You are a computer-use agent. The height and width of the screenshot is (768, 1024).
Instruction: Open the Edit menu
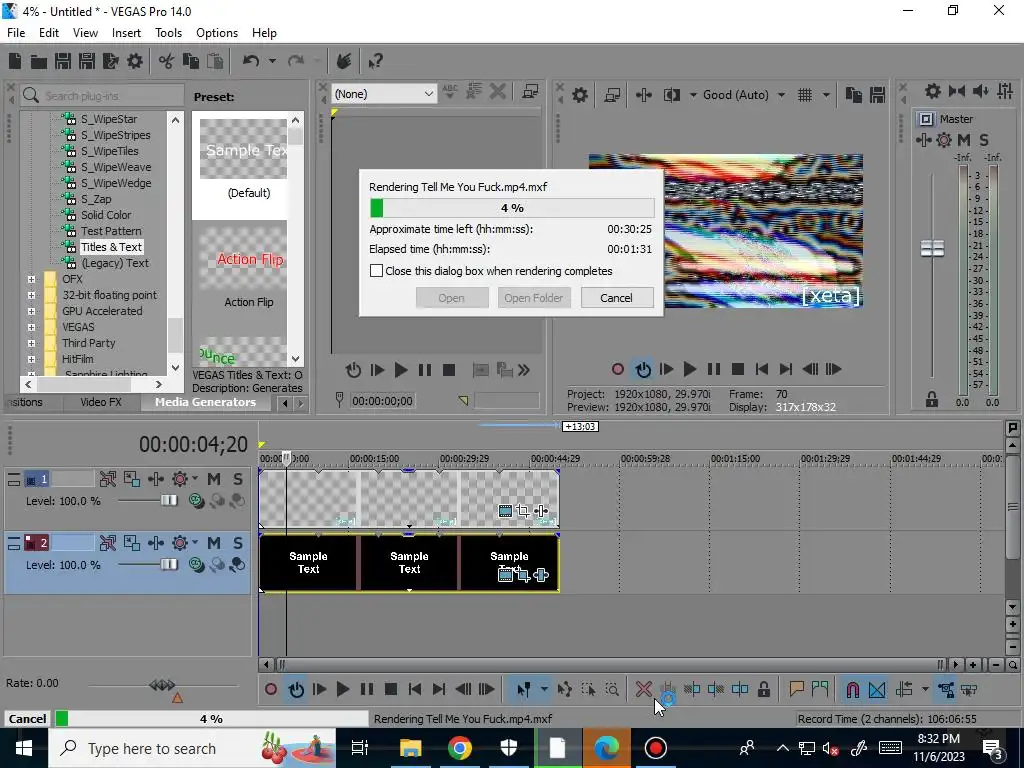[x=49, y=33]
